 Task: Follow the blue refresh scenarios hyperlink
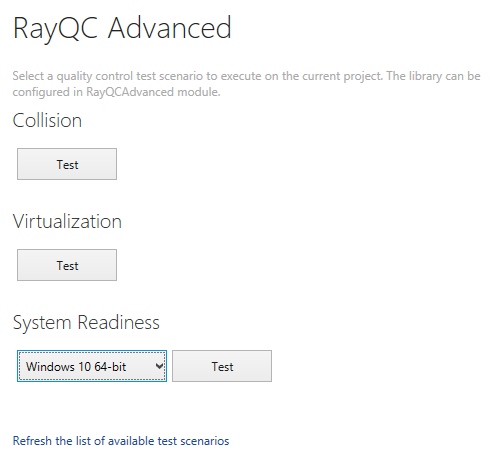[x=121, y=441]
